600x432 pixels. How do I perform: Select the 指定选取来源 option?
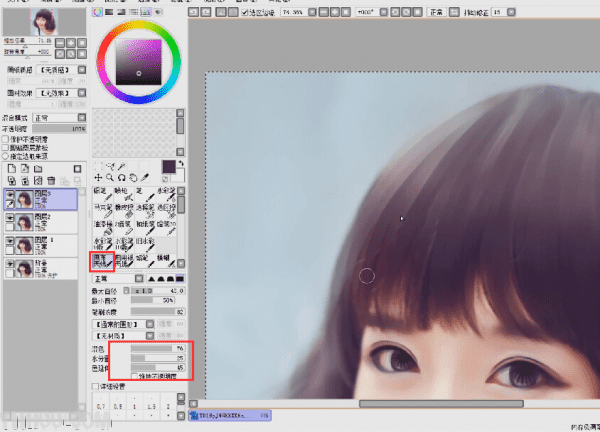pos(5,156)
